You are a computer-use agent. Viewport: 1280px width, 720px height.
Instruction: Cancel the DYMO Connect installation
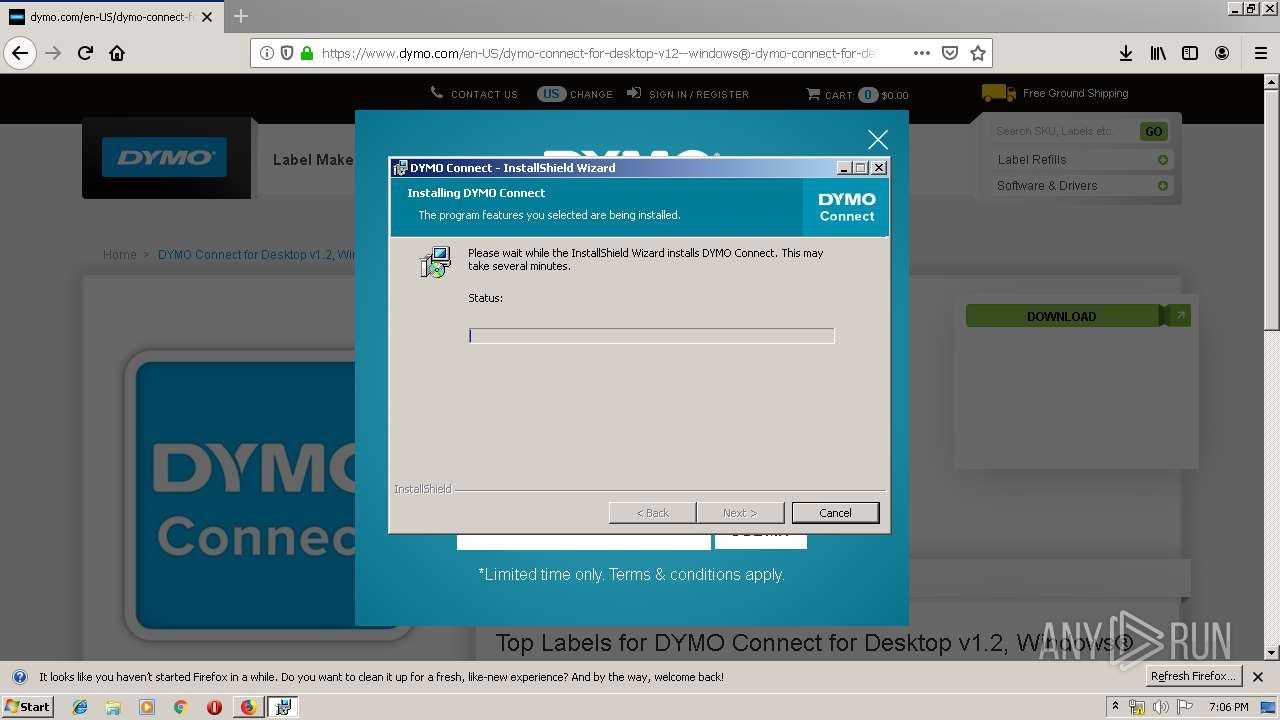click(x=835, y=513)
